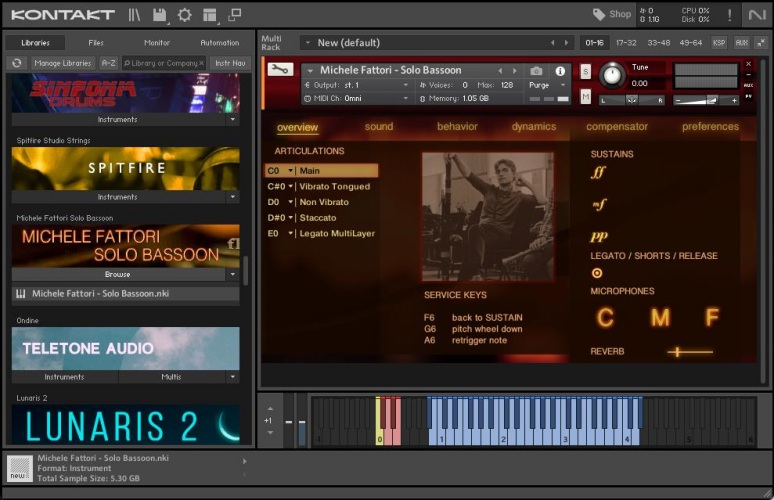
Task: Open the instrument edit wrench
Action: click(280, 70)
